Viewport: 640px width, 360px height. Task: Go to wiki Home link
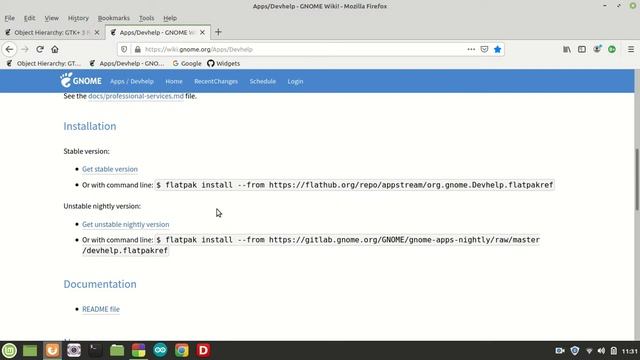pos(174,81)
